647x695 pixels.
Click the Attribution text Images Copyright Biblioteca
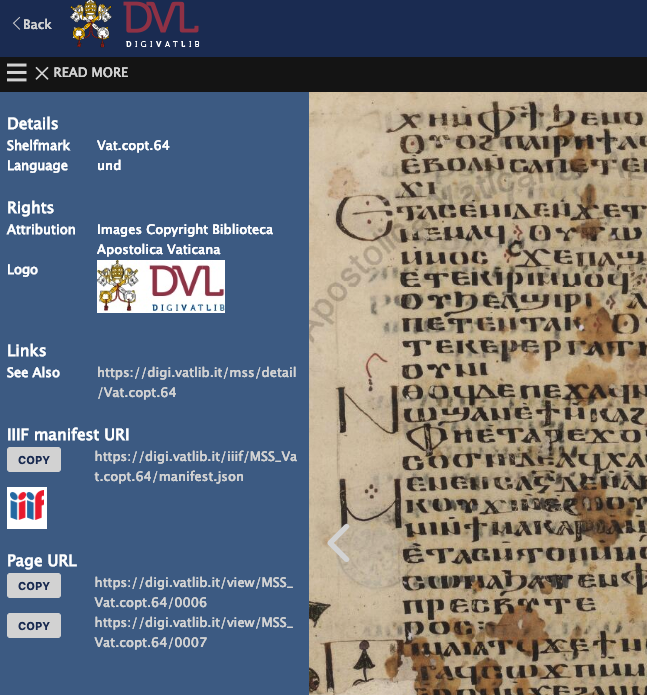tap(185, 230)
